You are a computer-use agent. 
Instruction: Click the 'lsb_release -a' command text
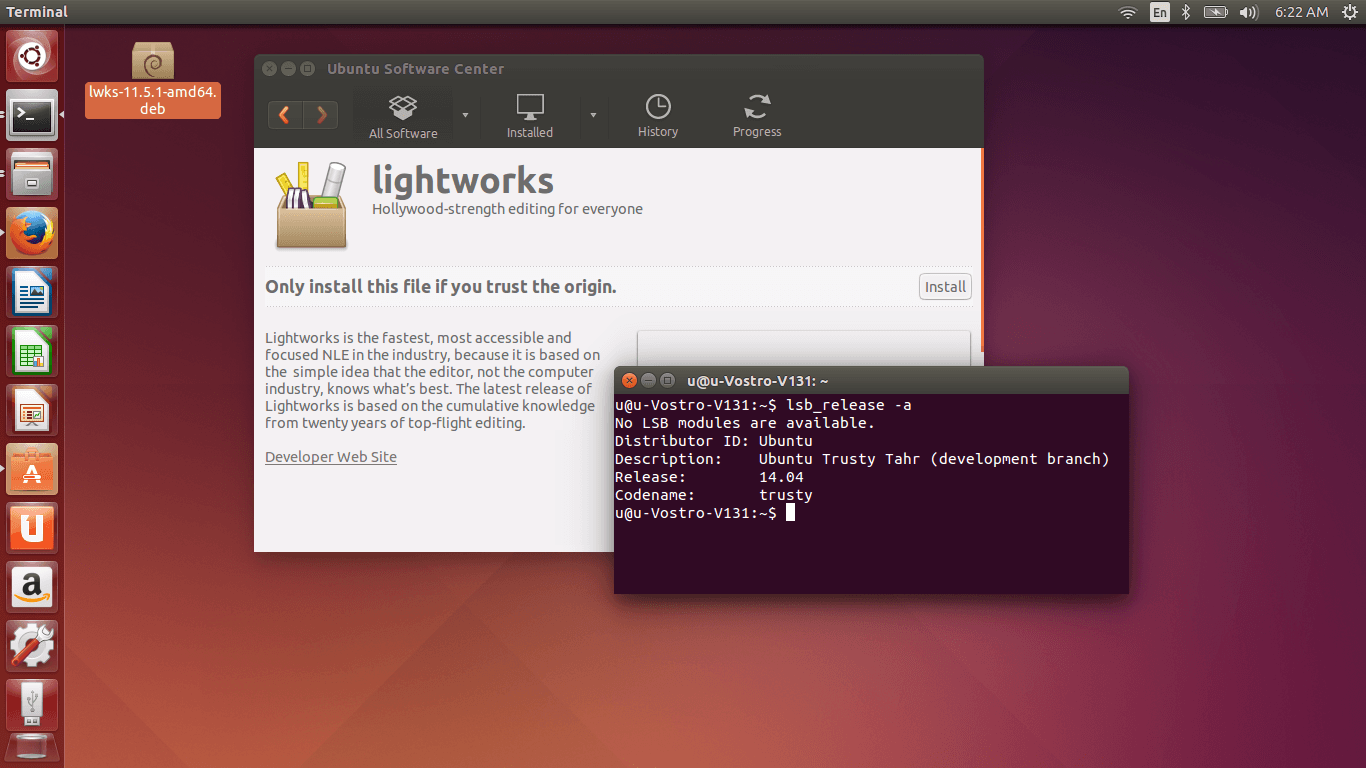pyautogui.click(x=849, y=405)
